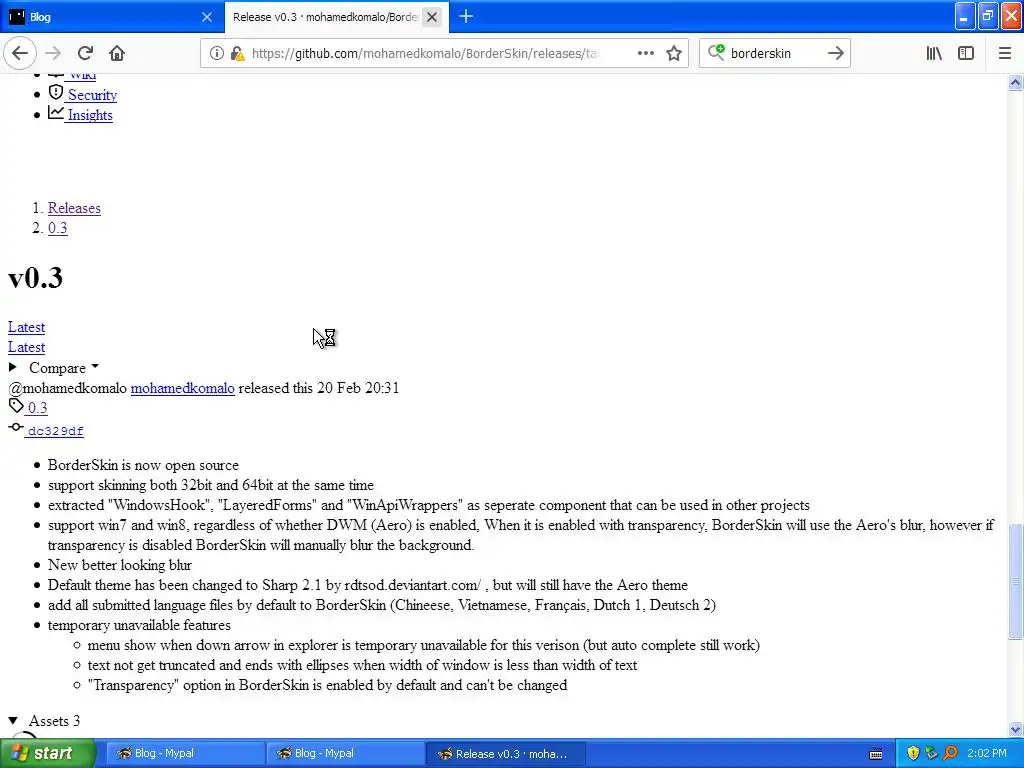The image size is (1024, 768).
Task: Switch to first Blog - Mypal taskbar window
Action: point(185,754)
